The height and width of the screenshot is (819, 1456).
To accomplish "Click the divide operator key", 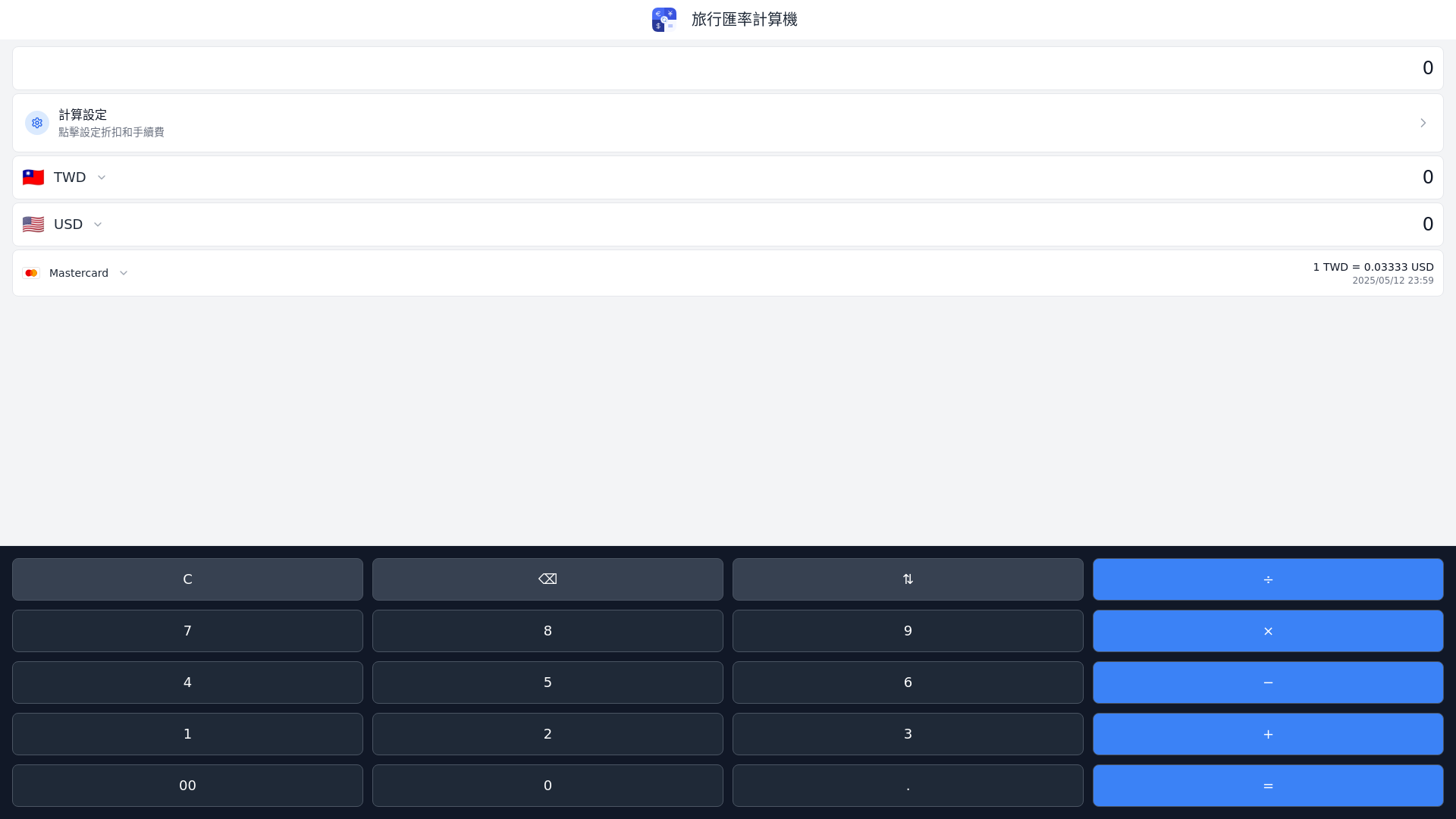I will coord(1268,579).
